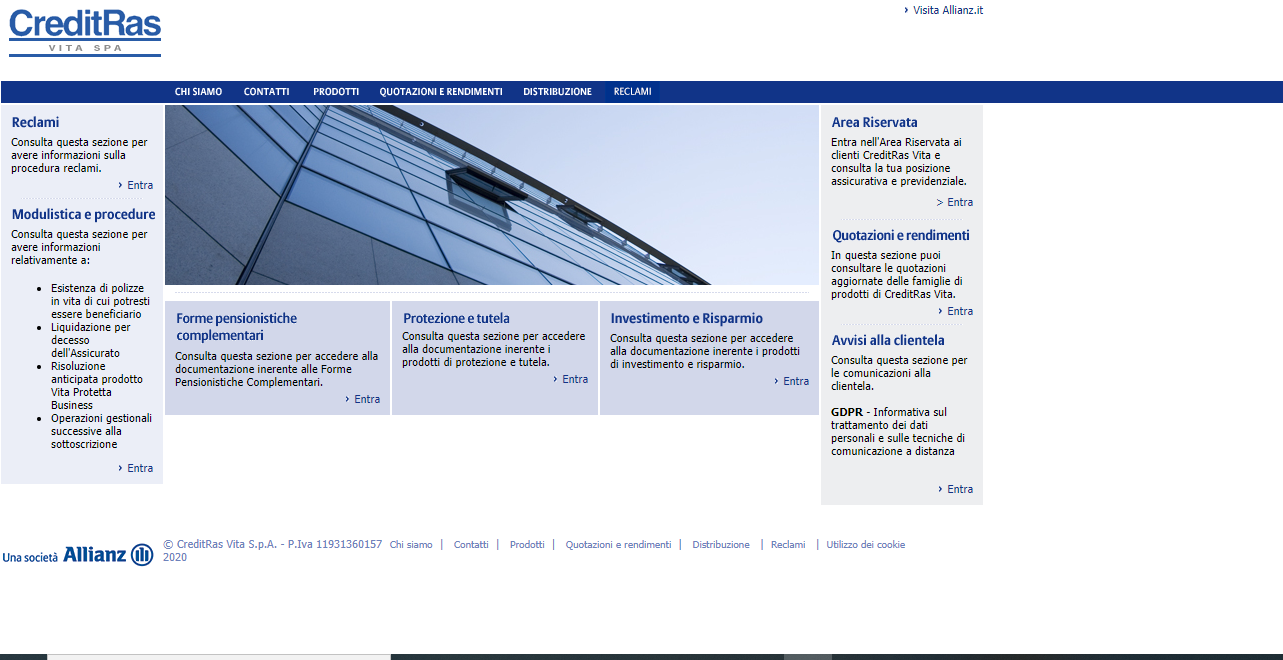Screen dimensions: 1283x660
Task: Open the Reclami navigation tab
Action: pos(632,92)
